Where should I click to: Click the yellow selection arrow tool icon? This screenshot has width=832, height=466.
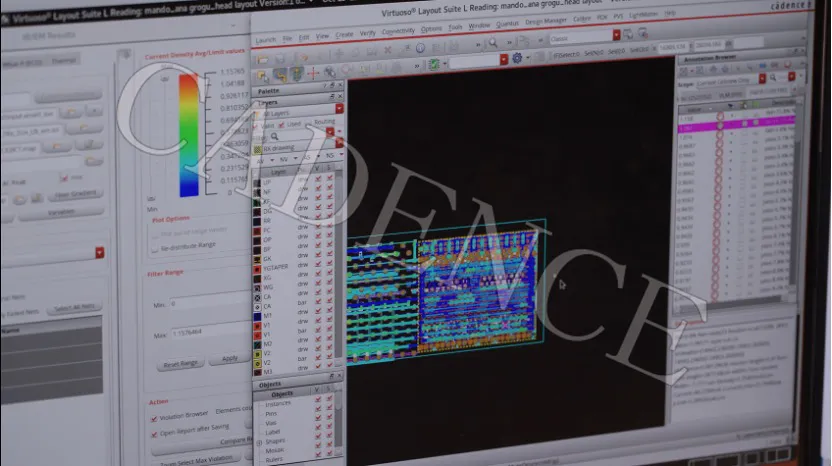coord(263,77)
